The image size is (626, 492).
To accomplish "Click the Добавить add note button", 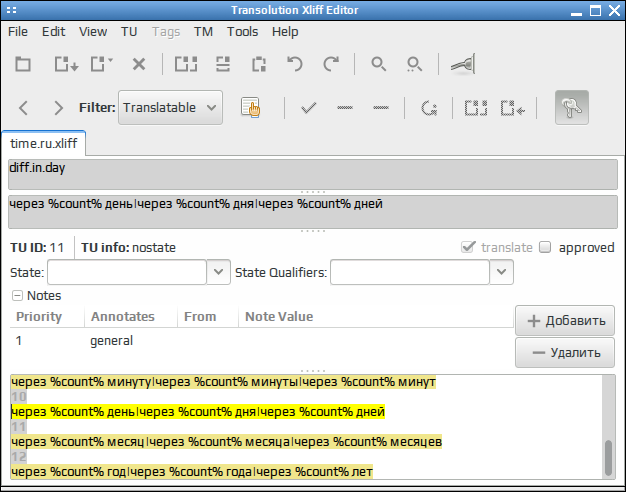I will [x=565, y=320].
